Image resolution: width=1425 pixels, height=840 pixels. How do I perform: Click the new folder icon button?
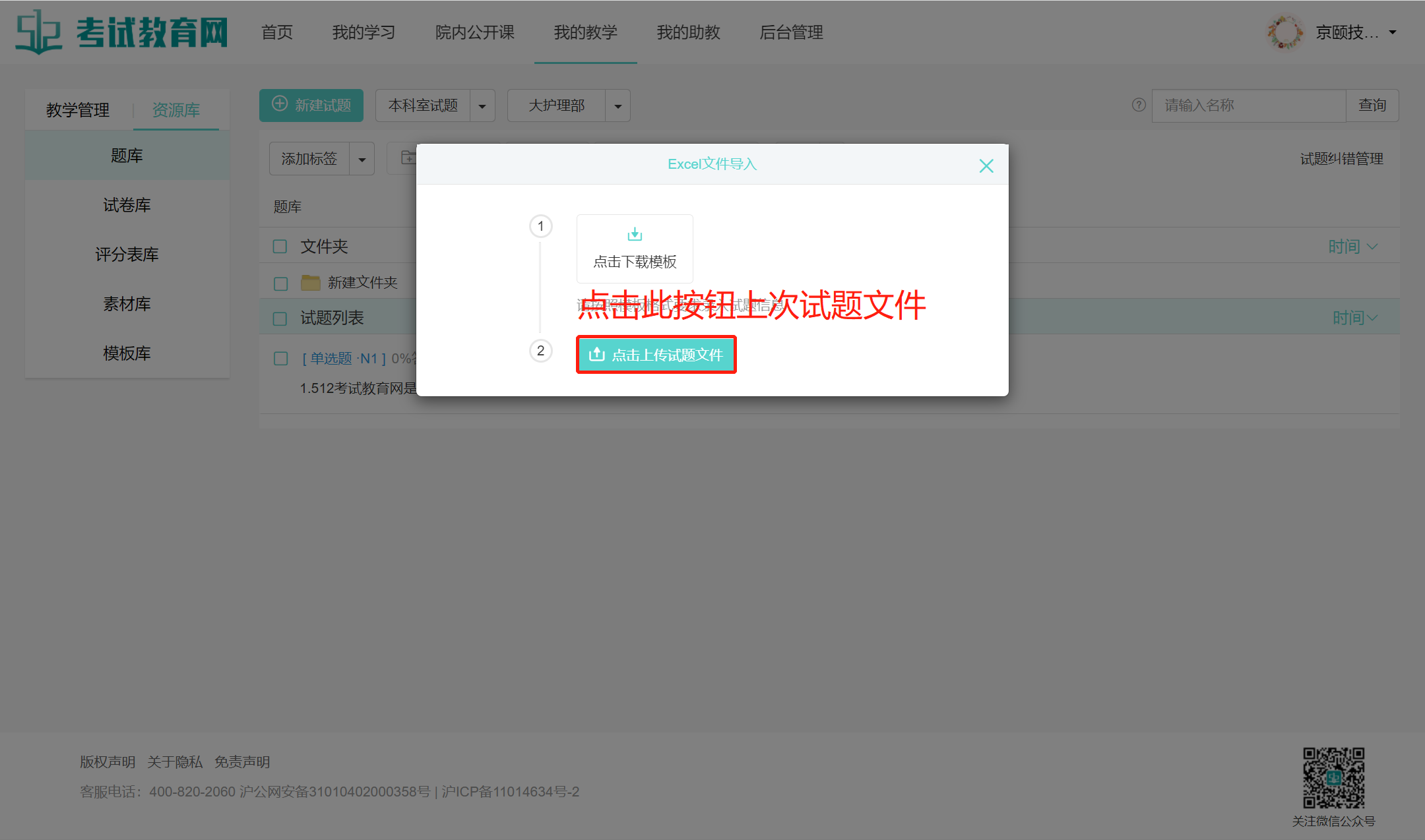pyautogui.click(x=408, y=158)
